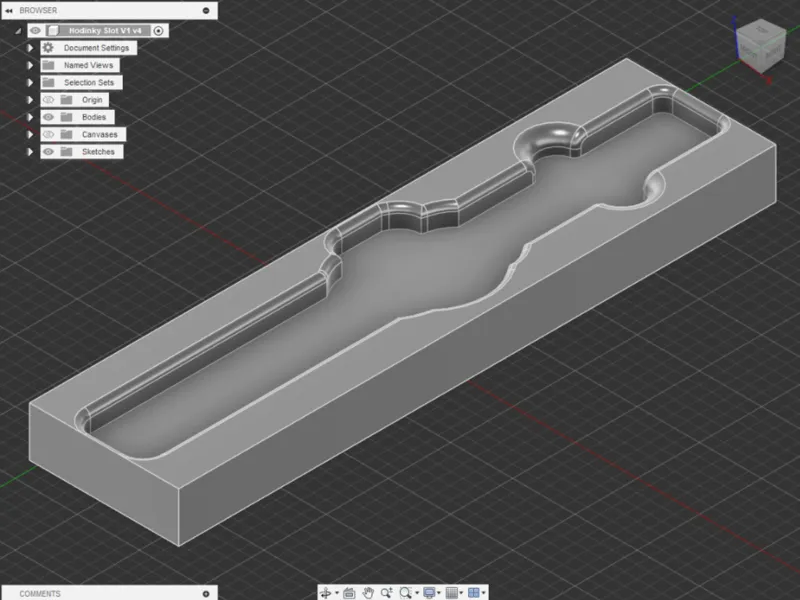Open the Zoom Window dropdown arrow
The height and width of the screenshot is (600, 800).
[x=417, y=593]
